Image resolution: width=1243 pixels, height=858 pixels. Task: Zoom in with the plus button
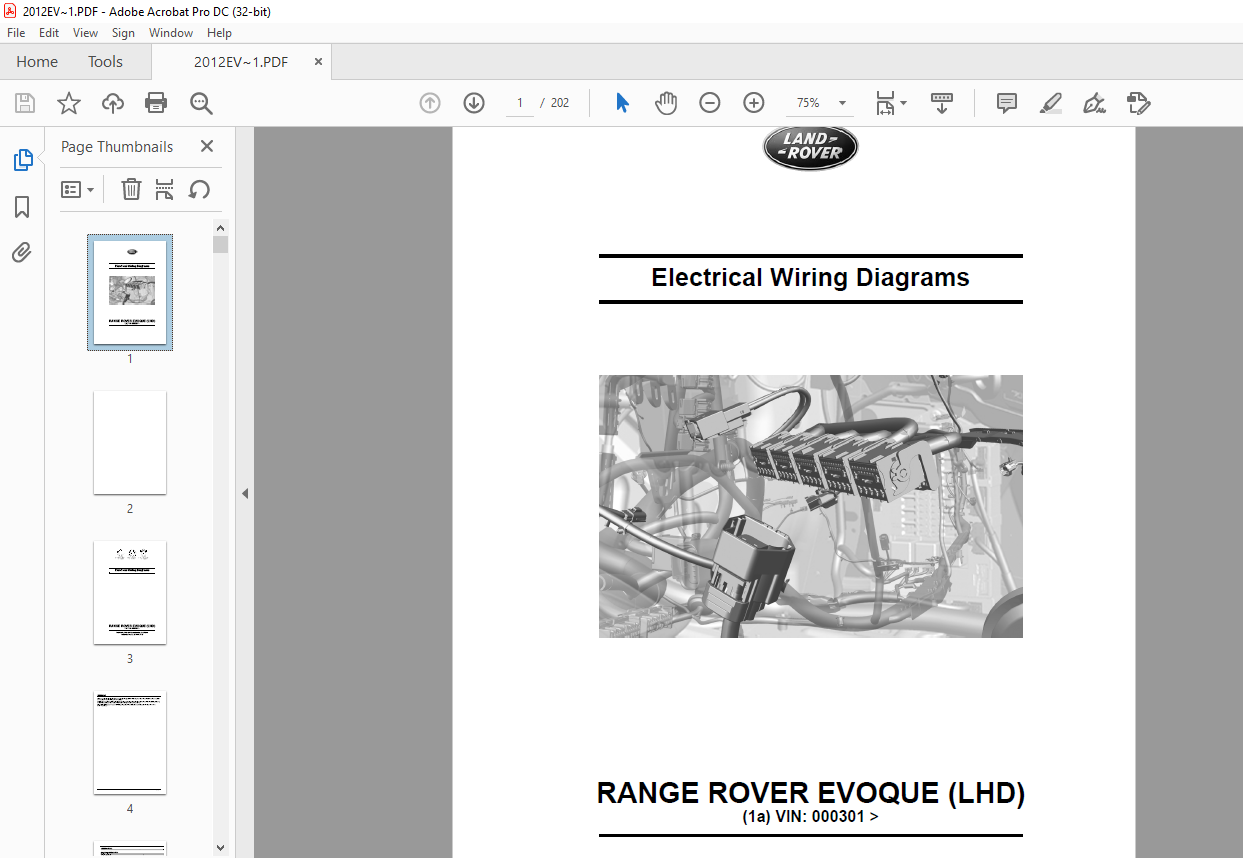click(754, 103)
